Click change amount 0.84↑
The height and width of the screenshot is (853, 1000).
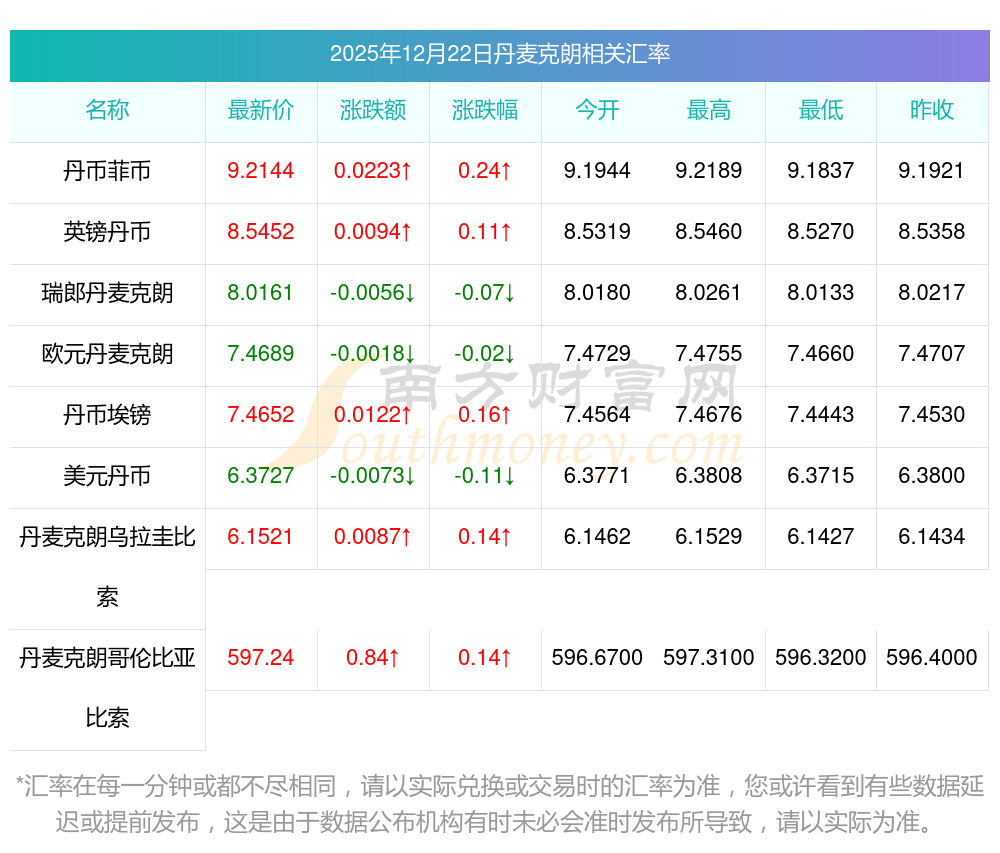pos(373,657)
